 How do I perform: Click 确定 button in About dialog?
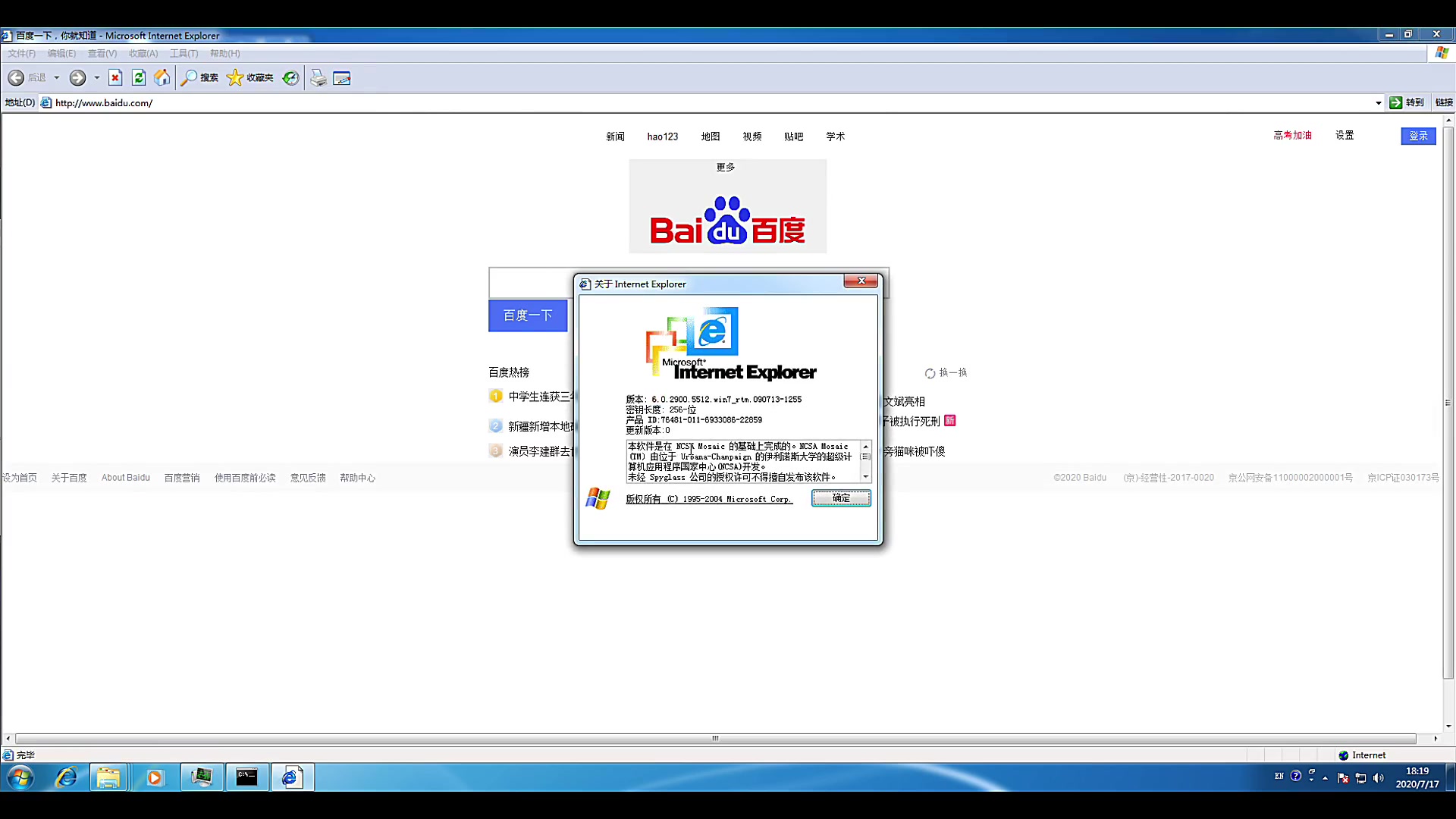(841, 498)
